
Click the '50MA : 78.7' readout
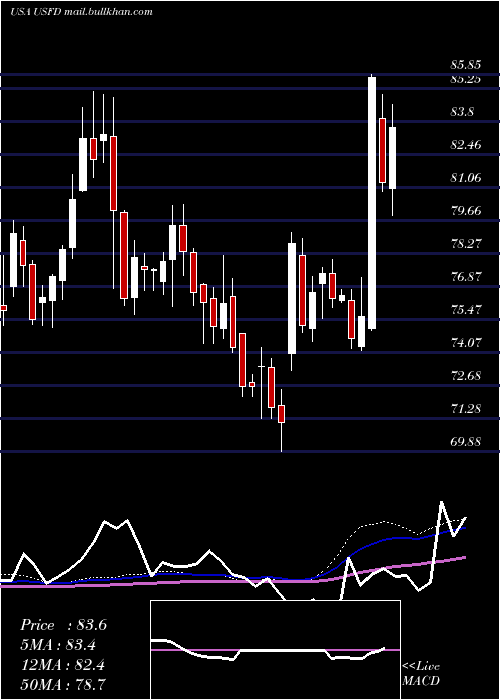click(x=62, y=683)
